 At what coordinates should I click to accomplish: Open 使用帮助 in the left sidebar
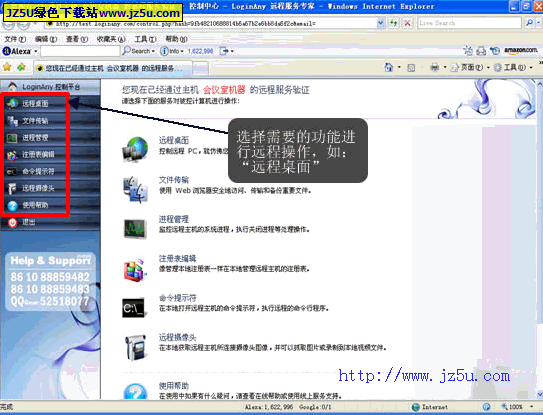35,205
